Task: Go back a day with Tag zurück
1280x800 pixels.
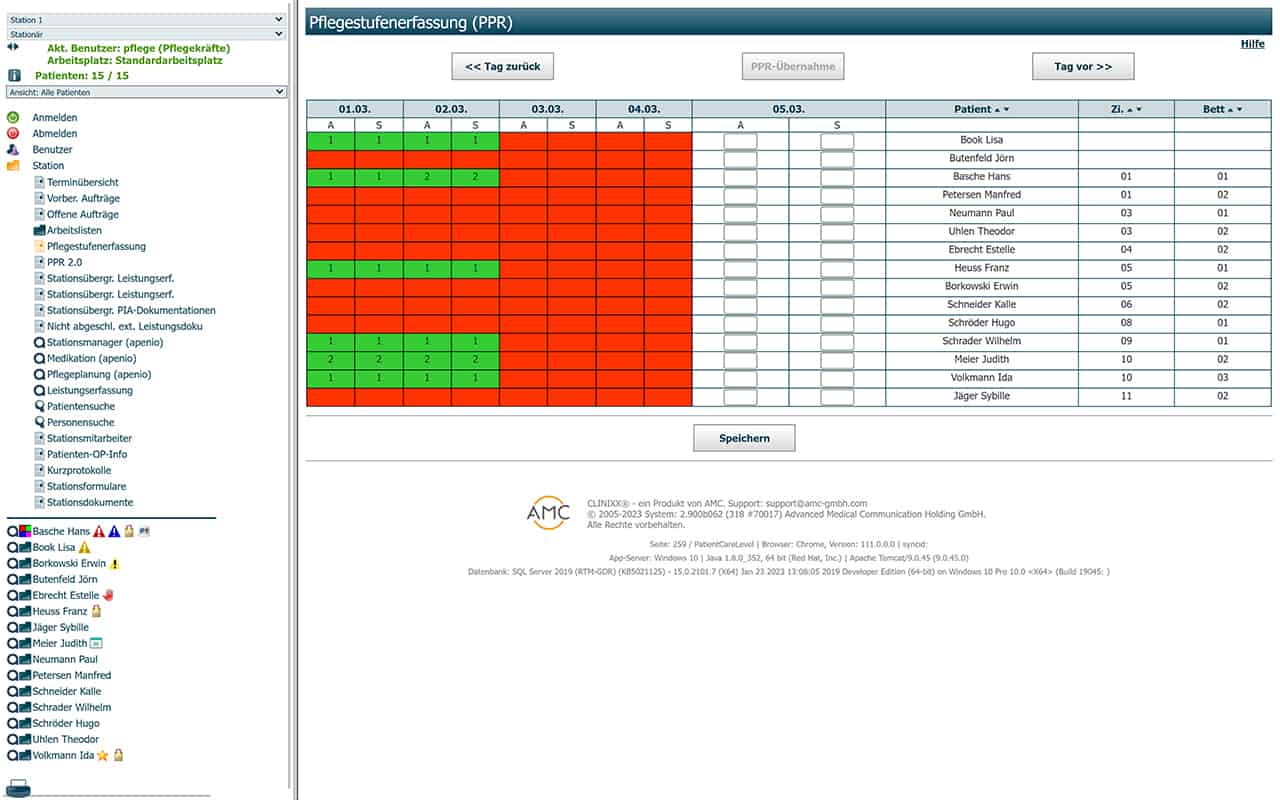Action: [x=502, y=67]
